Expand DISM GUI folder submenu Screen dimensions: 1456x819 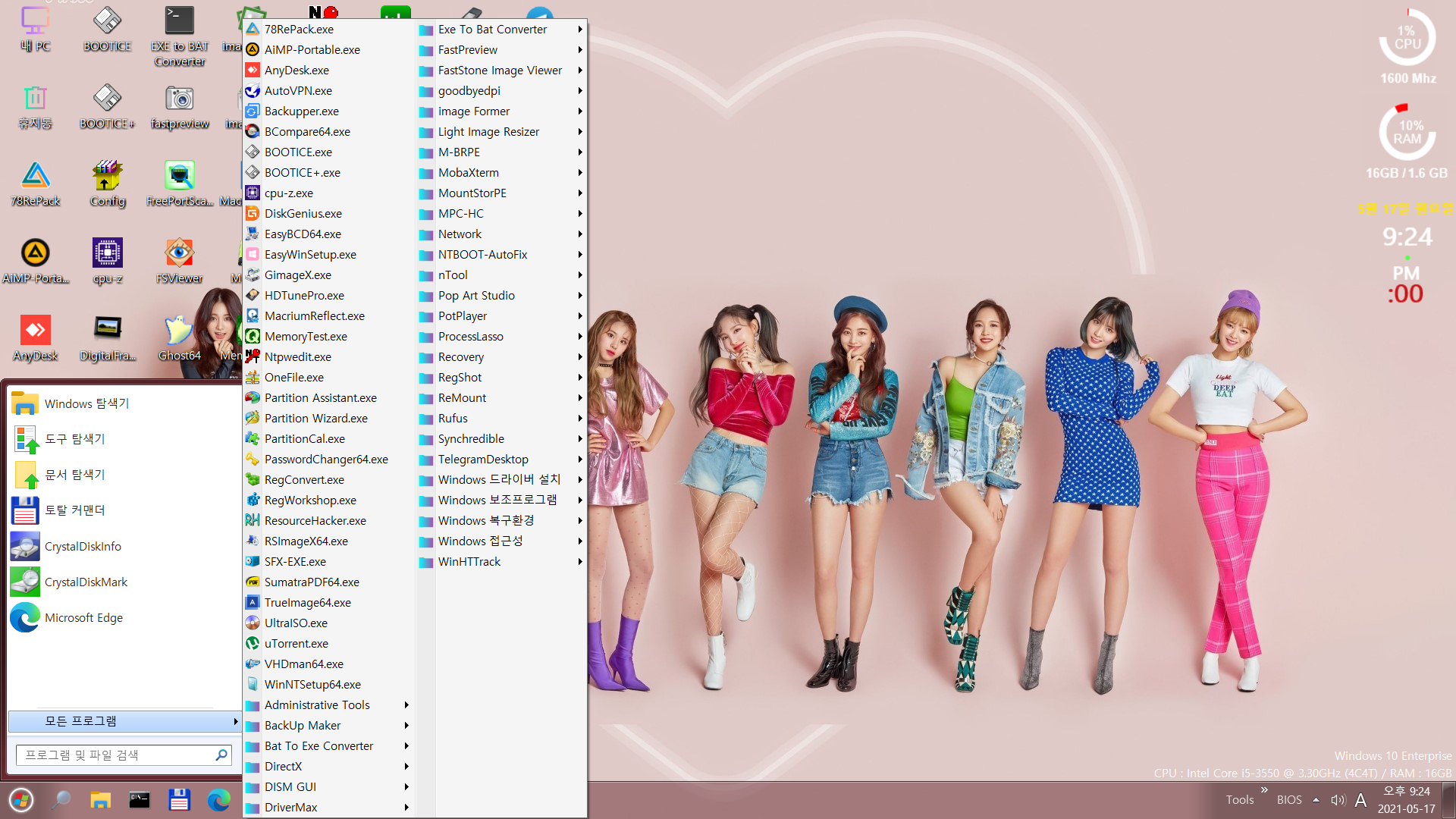click(x=329, y=786)
